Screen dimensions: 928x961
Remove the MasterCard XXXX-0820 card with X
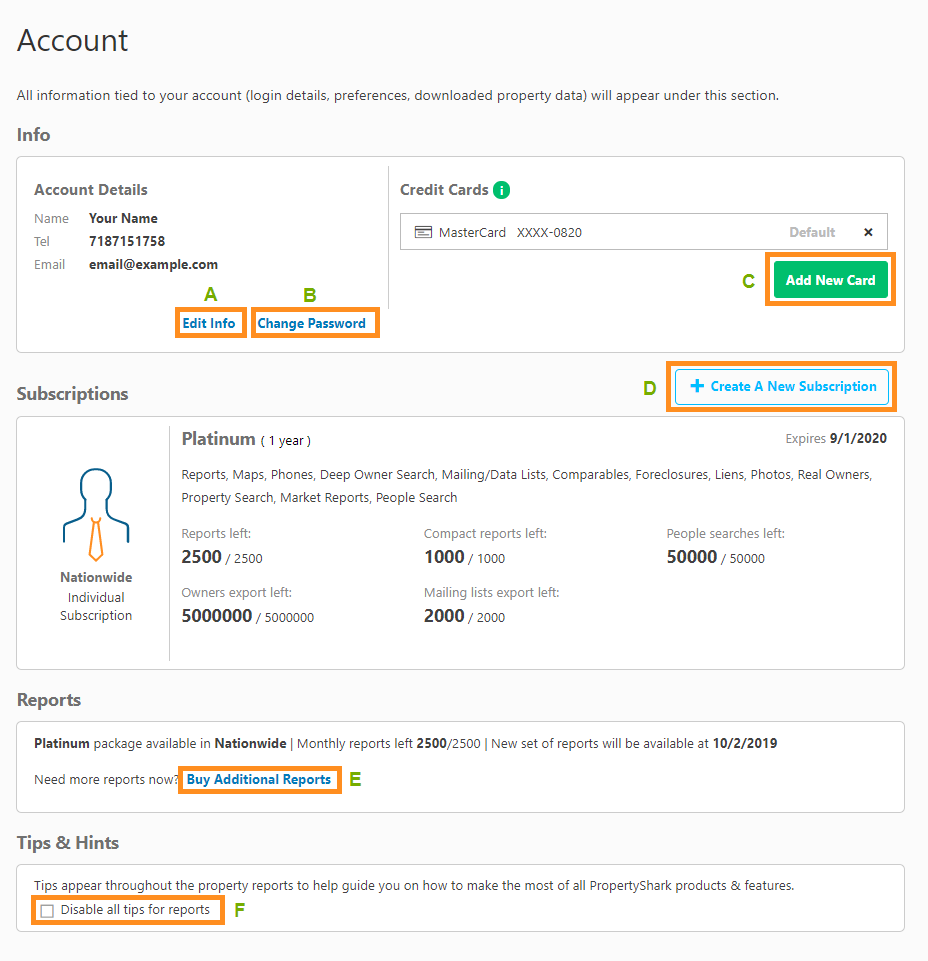[868, 232]
